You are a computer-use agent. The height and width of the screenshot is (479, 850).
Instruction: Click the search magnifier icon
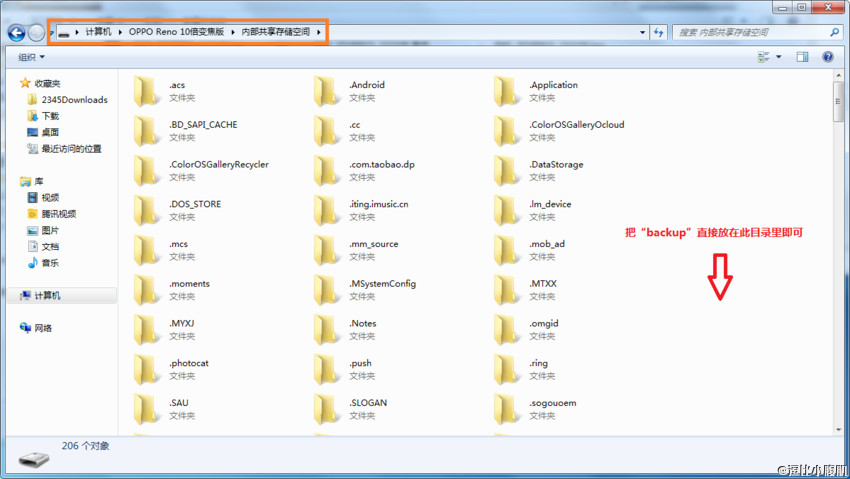834,33
